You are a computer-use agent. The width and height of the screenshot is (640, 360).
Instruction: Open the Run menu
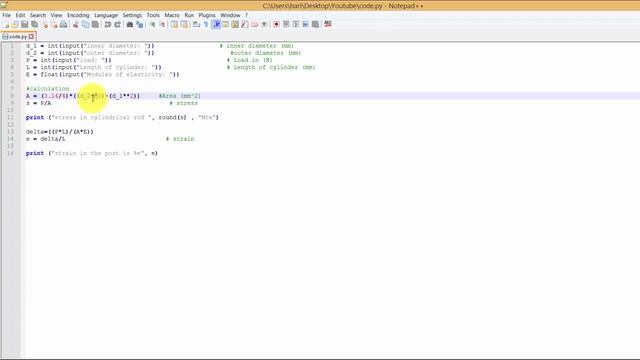(x=189, y=15)
